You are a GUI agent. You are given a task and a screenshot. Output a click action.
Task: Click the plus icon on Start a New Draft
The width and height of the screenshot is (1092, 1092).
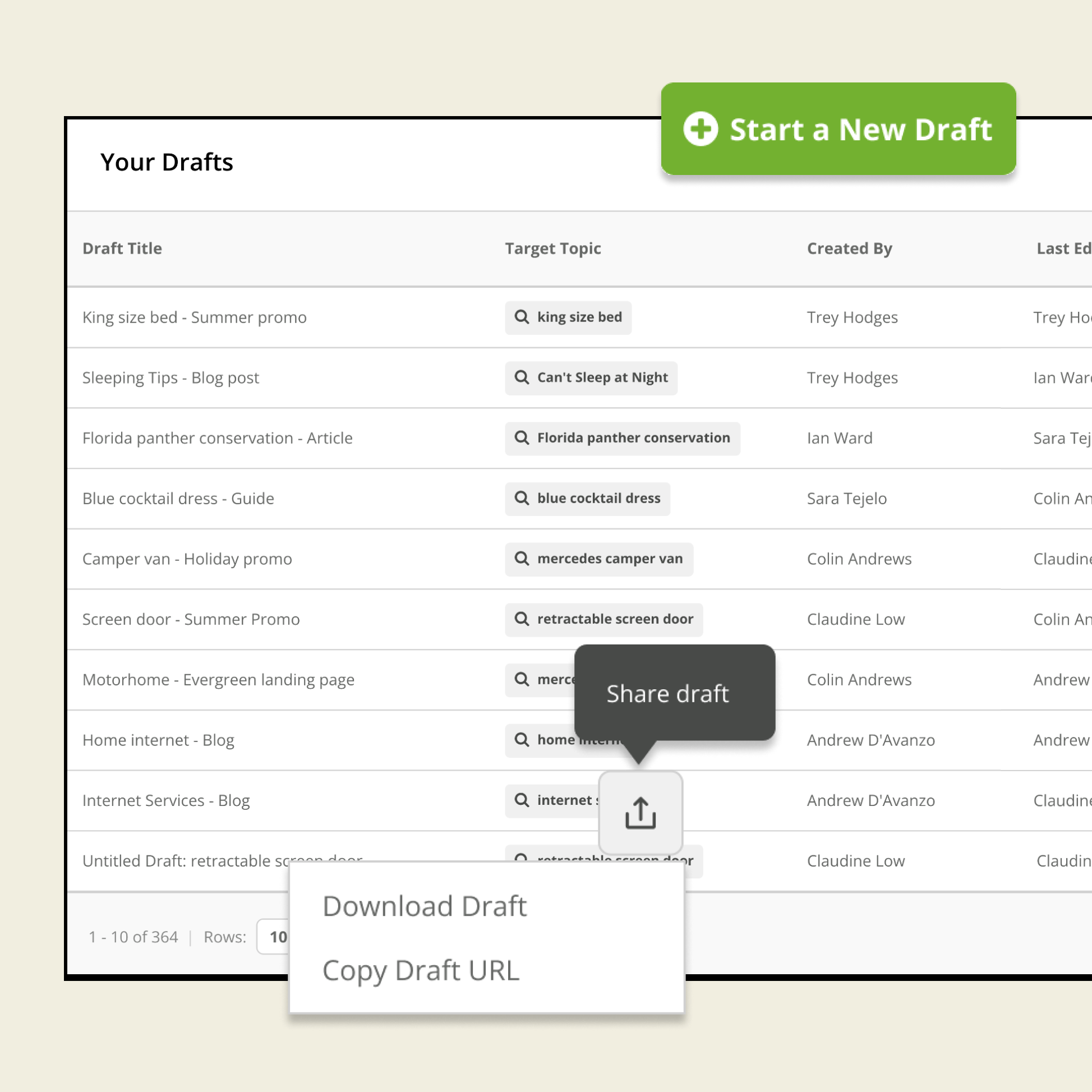click(x=701, y=129)
